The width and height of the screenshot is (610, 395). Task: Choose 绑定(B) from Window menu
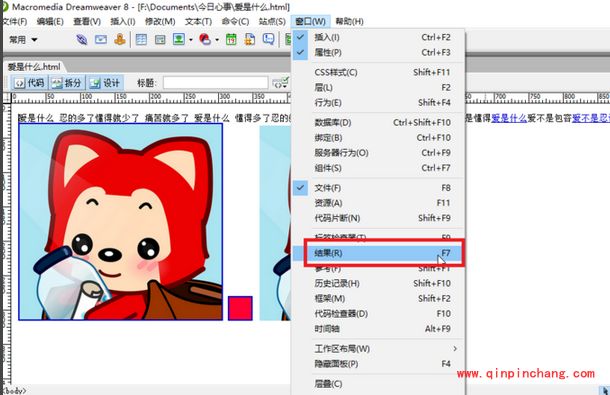(x=378, y=138)
